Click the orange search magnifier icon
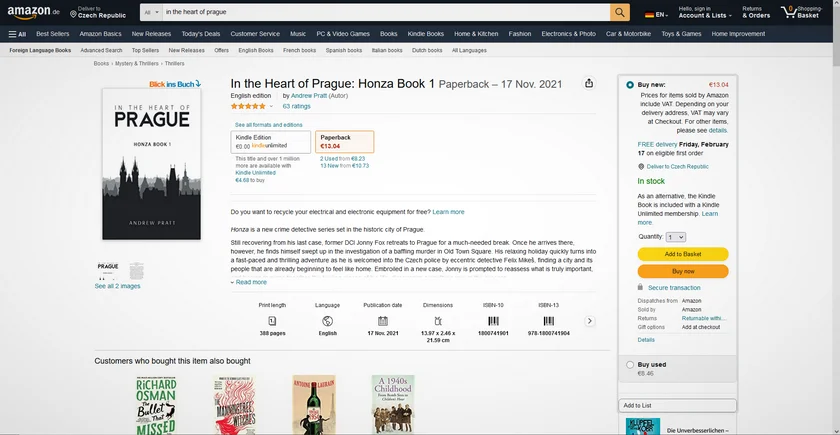This screenshot has width=840, height=435. point(620,12)
